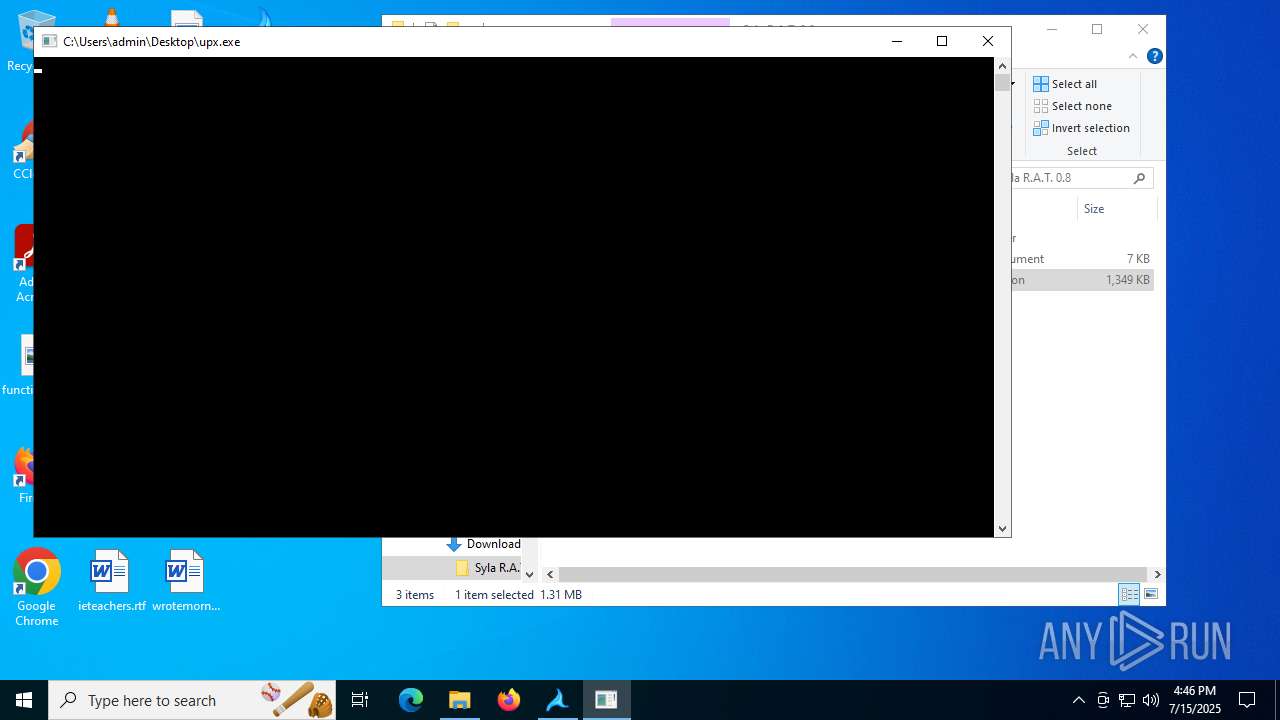Click the horizontal scrollbar thumb in Explorer
Image resolution: width=1280 pixels, height=720 pixels.
pyautogui.click(x=853, y=575)
